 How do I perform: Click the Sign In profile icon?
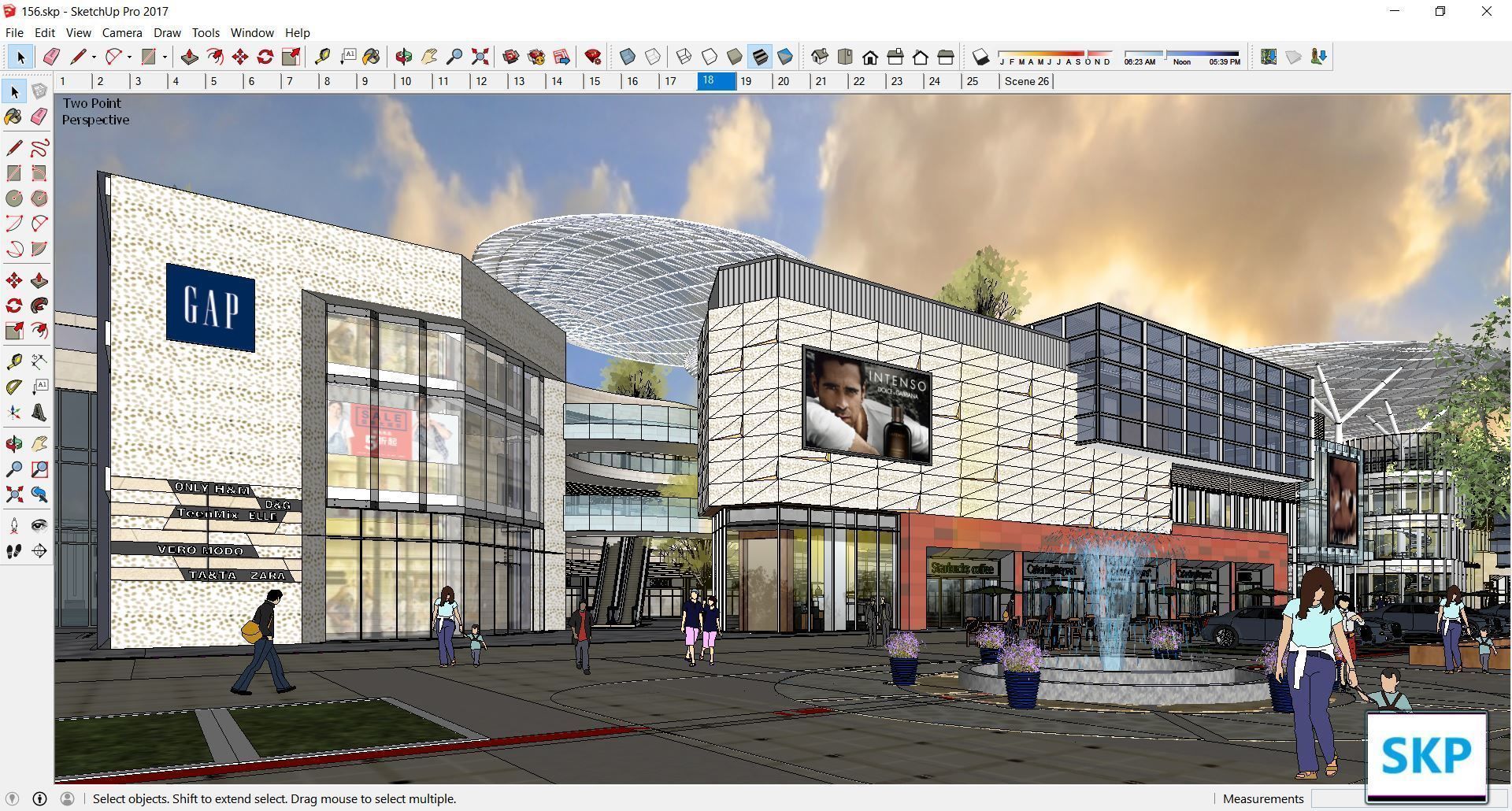[68, 798]
